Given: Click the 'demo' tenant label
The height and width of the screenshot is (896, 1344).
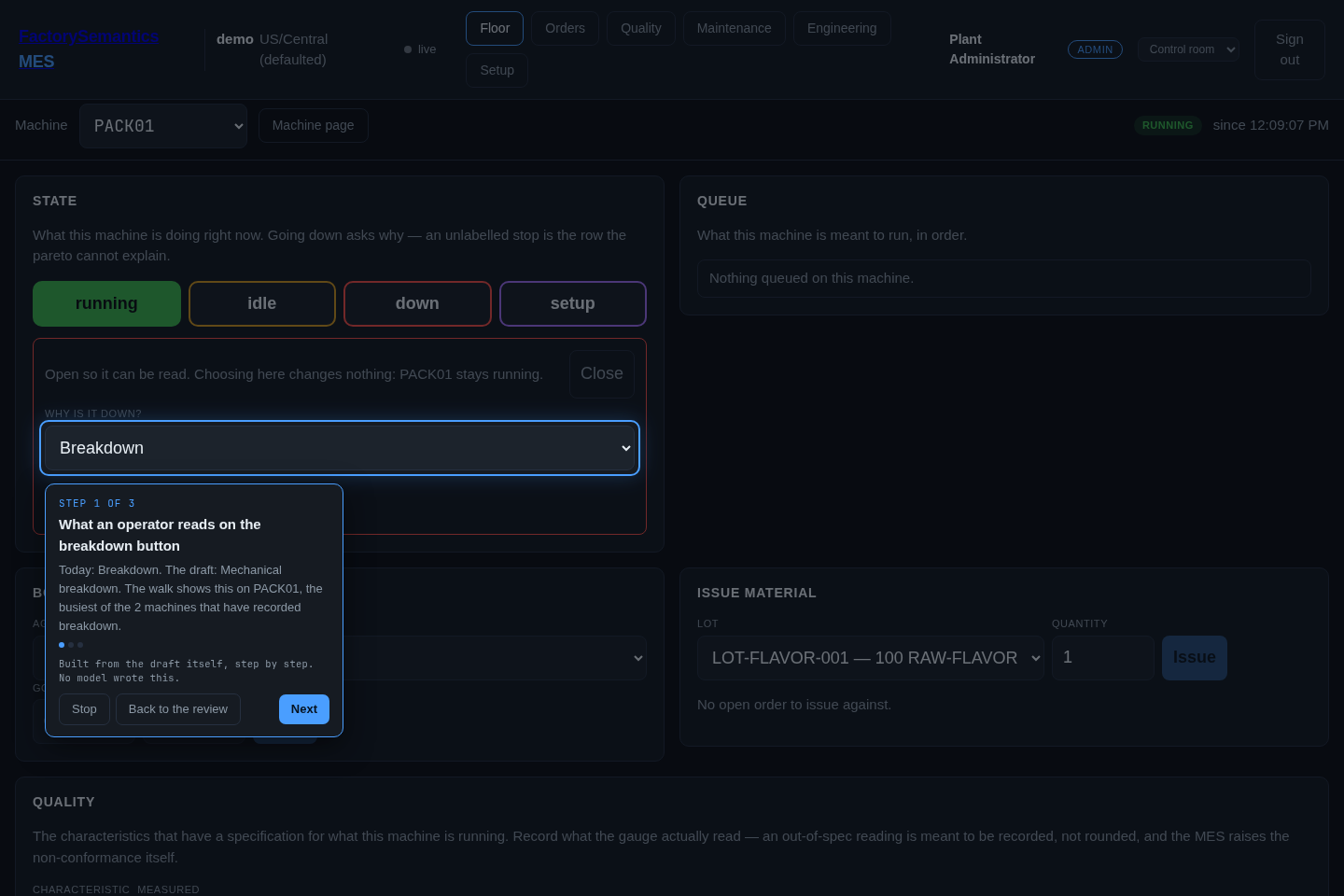Looking at the screenshot, I should [235, 39].
